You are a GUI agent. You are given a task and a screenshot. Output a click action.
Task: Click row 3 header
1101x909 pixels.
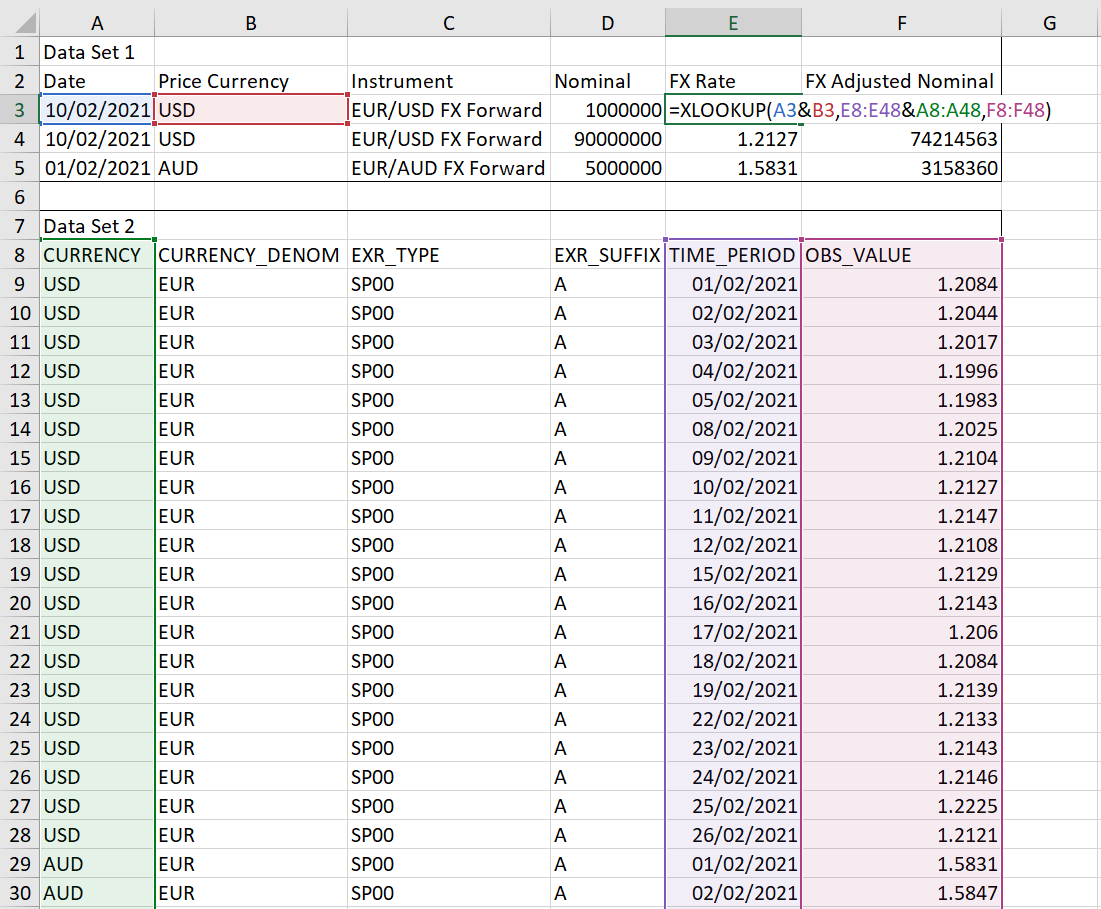[x=18, y=110]
